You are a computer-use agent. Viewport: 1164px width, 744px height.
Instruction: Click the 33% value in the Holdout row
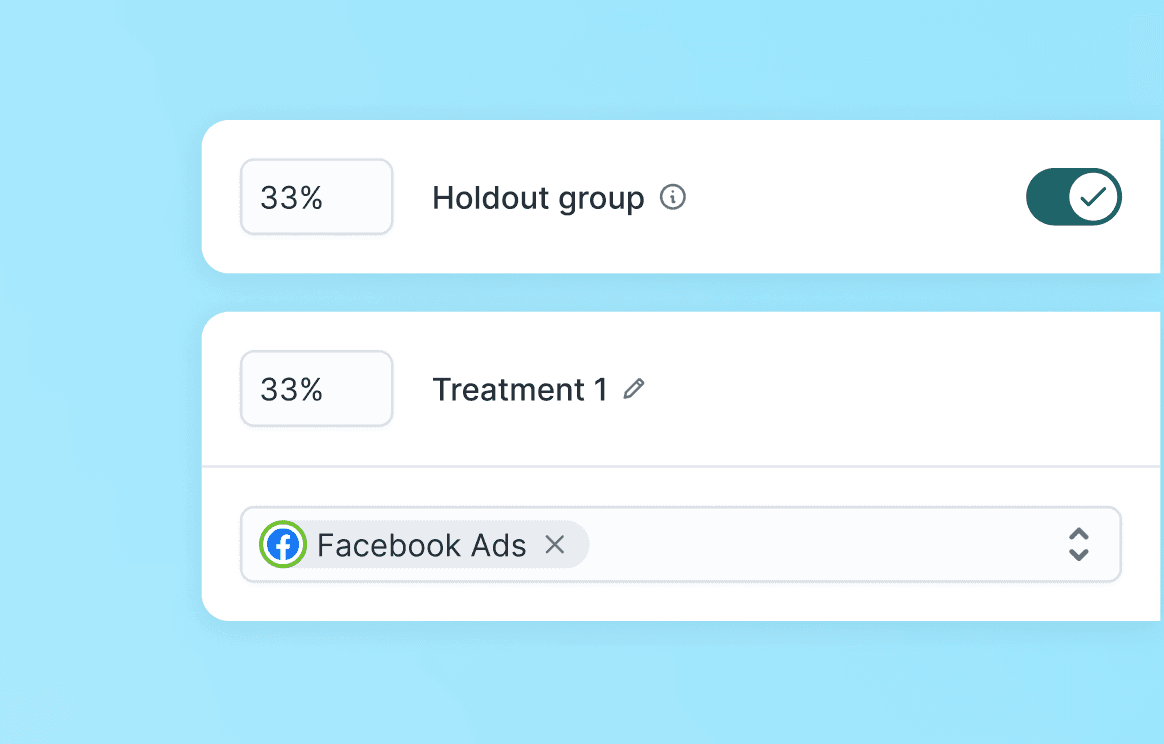click(291, 198)
